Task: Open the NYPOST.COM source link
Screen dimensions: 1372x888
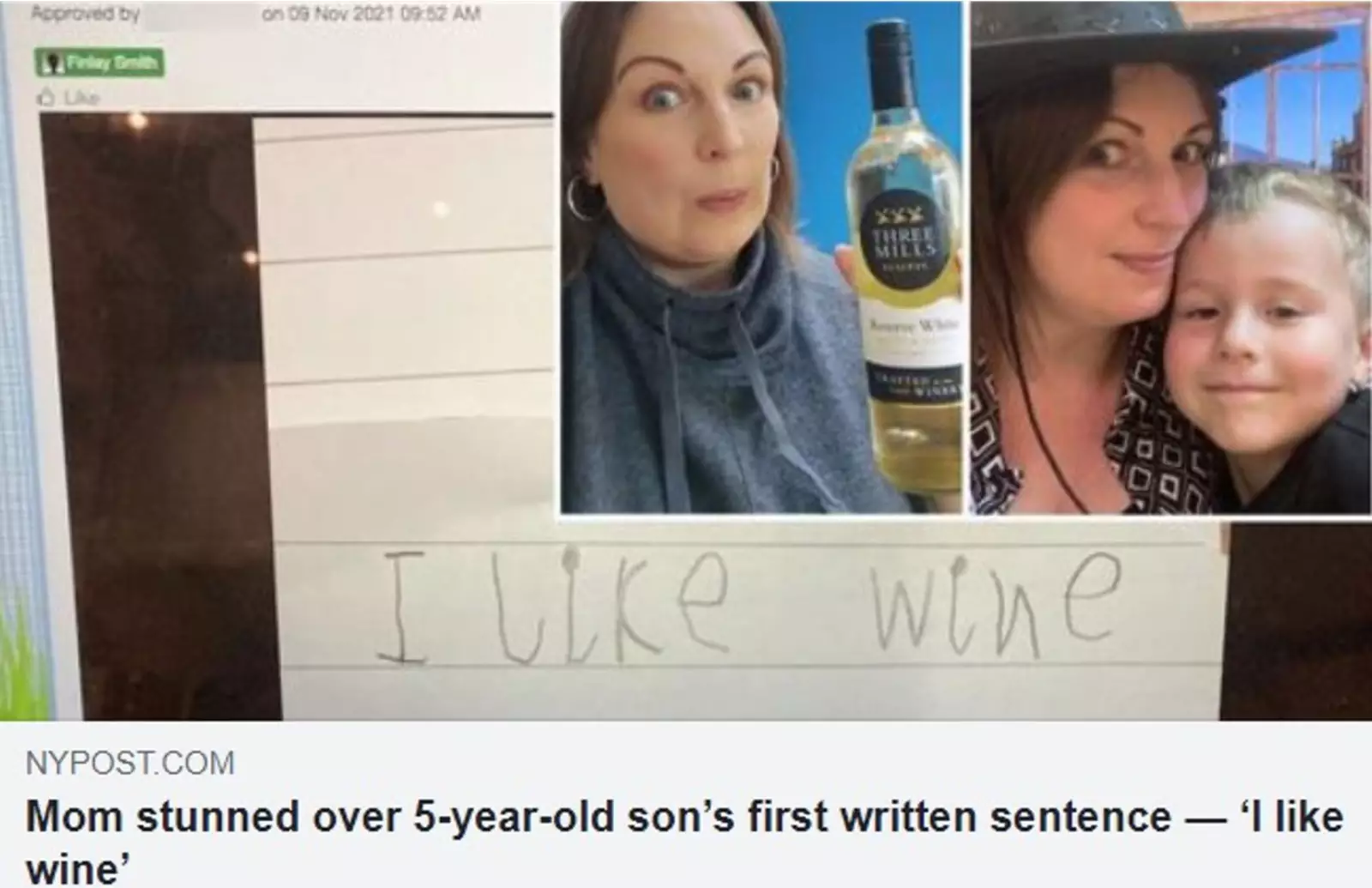Action: point(130,763)
